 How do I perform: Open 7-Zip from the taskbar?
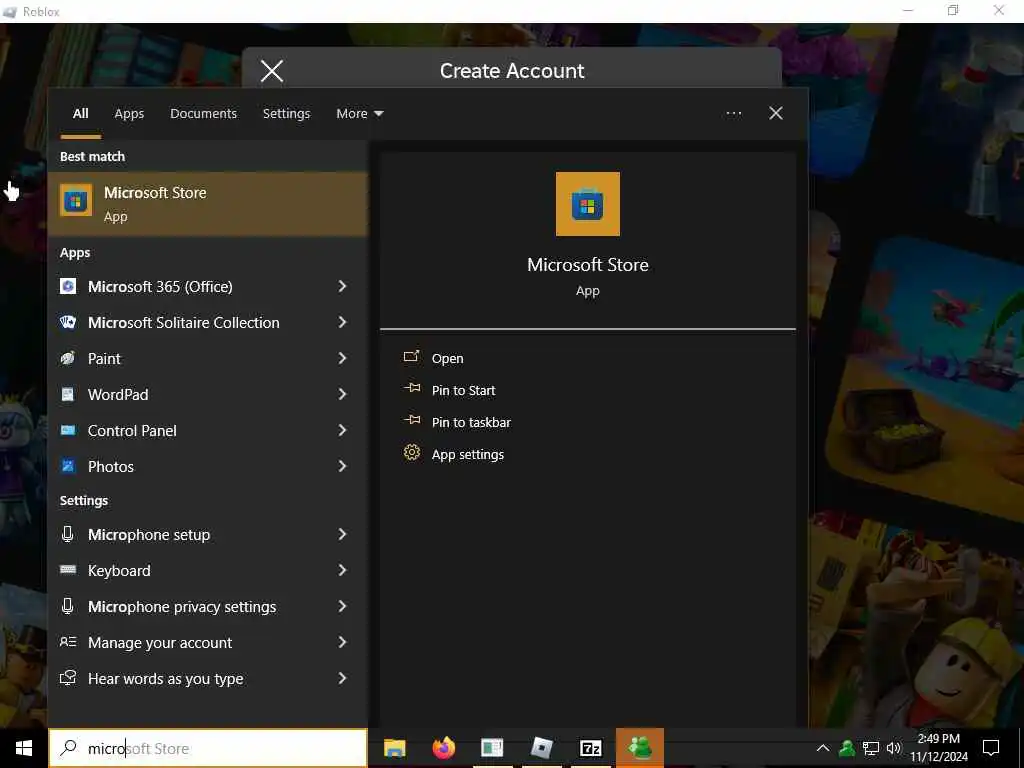point(590,748)
